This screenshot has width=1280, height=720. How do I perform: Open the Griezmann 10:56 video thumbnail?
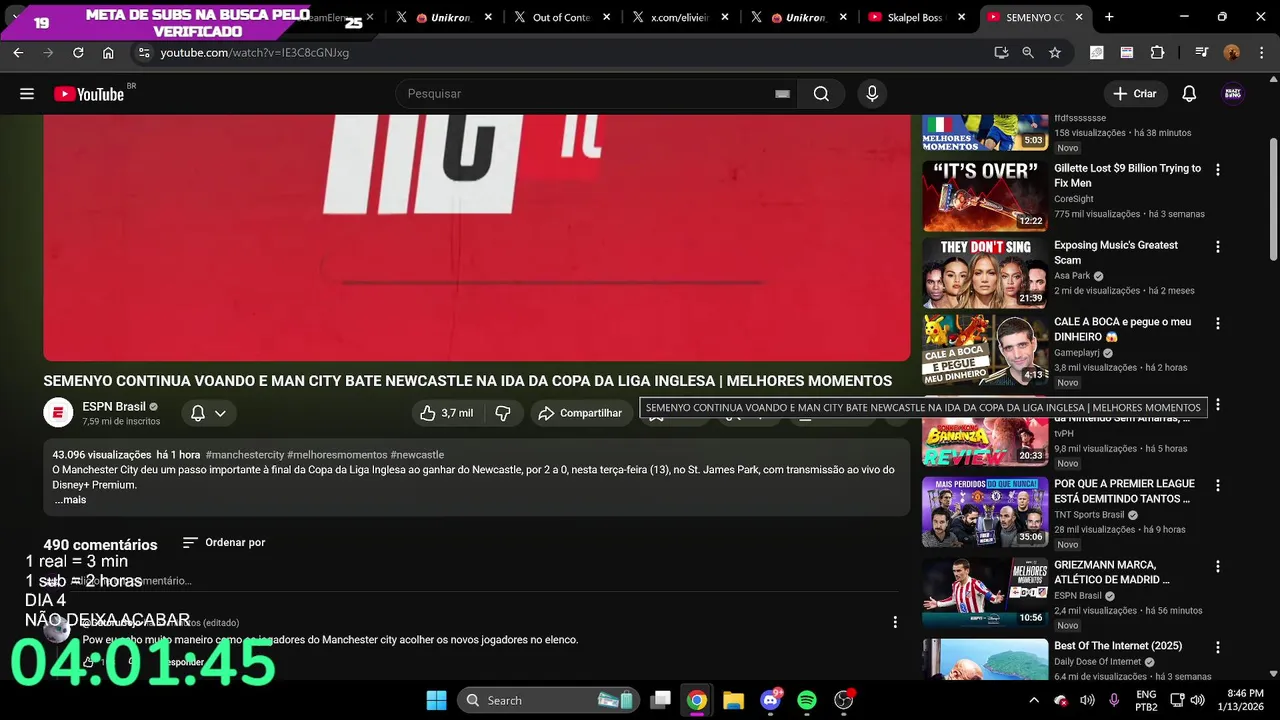(x=985, y=592)
